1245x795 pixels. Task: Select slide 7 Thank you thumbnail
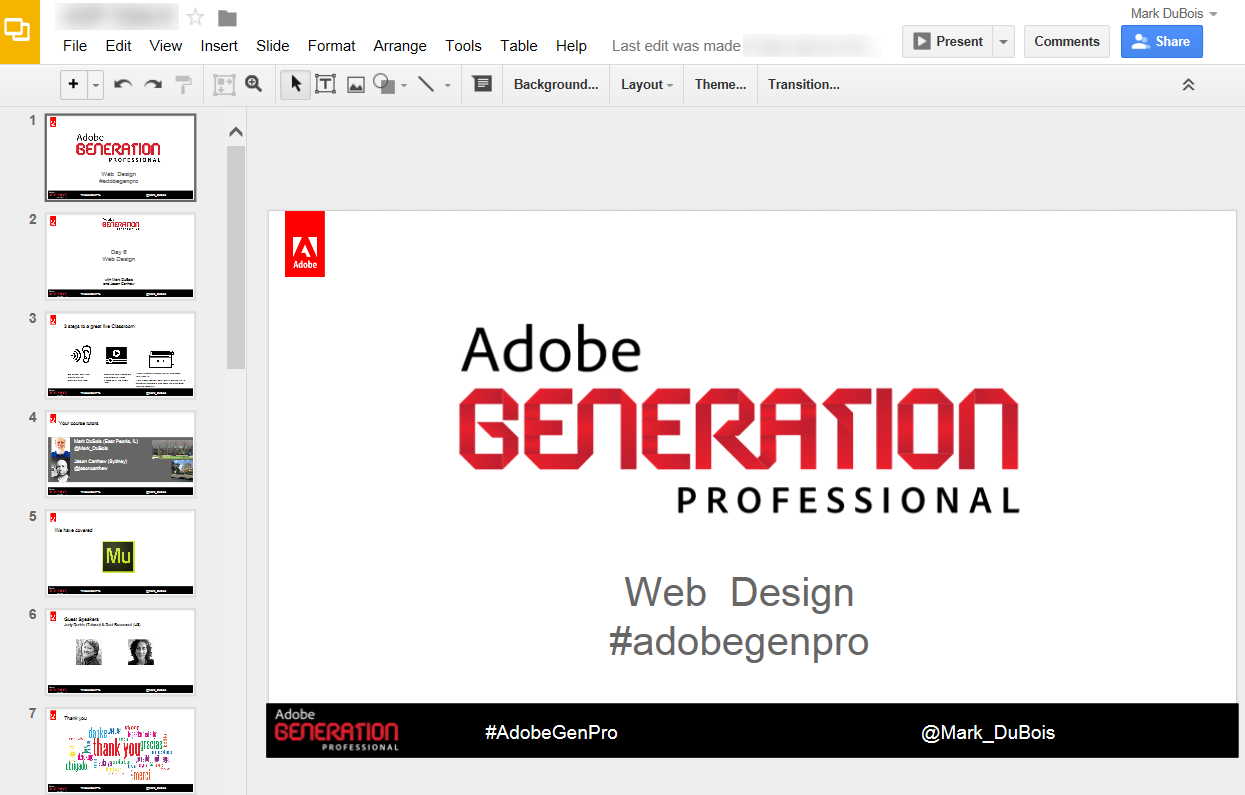pos(121,750)
